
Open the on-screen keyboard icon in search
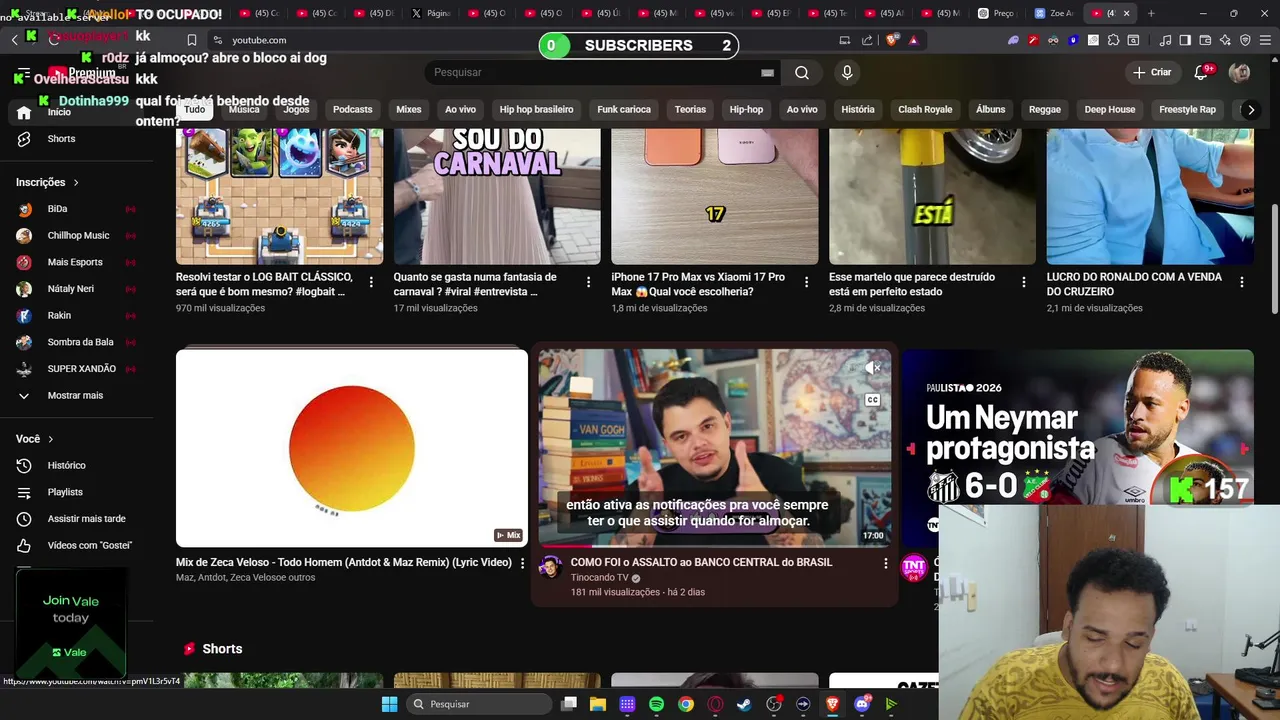coord(767,72)
